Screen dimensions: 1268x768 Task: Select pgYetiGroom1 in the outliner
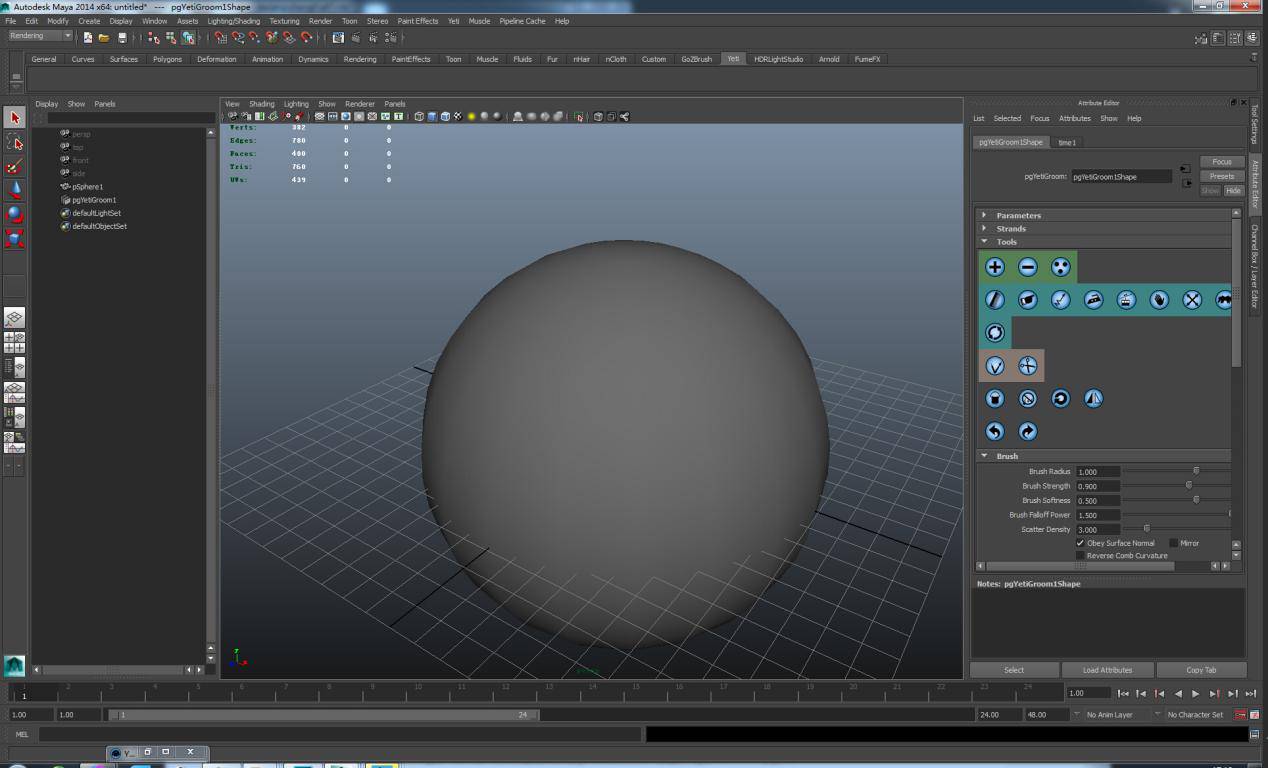tap(93, 200)
